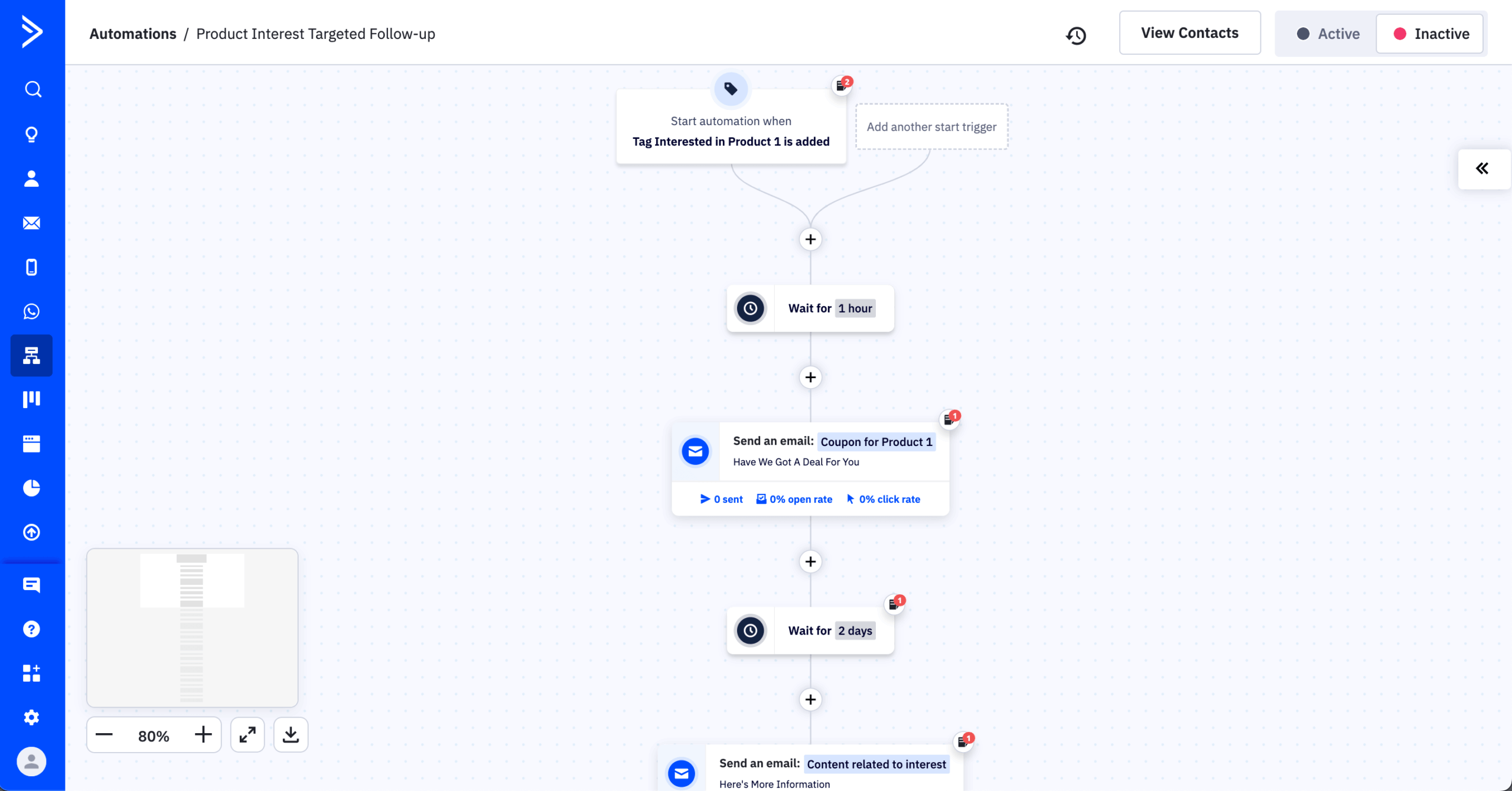Screen dimensions: 1512x791
Task: Open notes badge on Coupon for Product 1 email
Action: 950,419
